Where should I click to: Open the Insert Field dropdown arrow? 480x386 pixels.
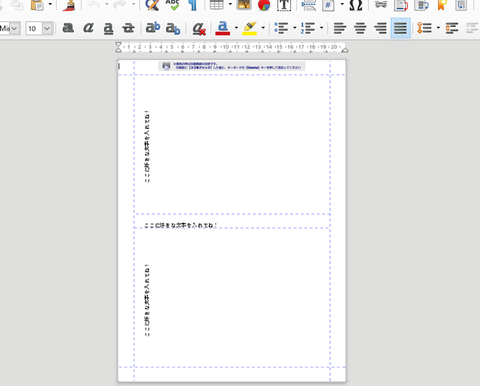(x=342, y=5)
